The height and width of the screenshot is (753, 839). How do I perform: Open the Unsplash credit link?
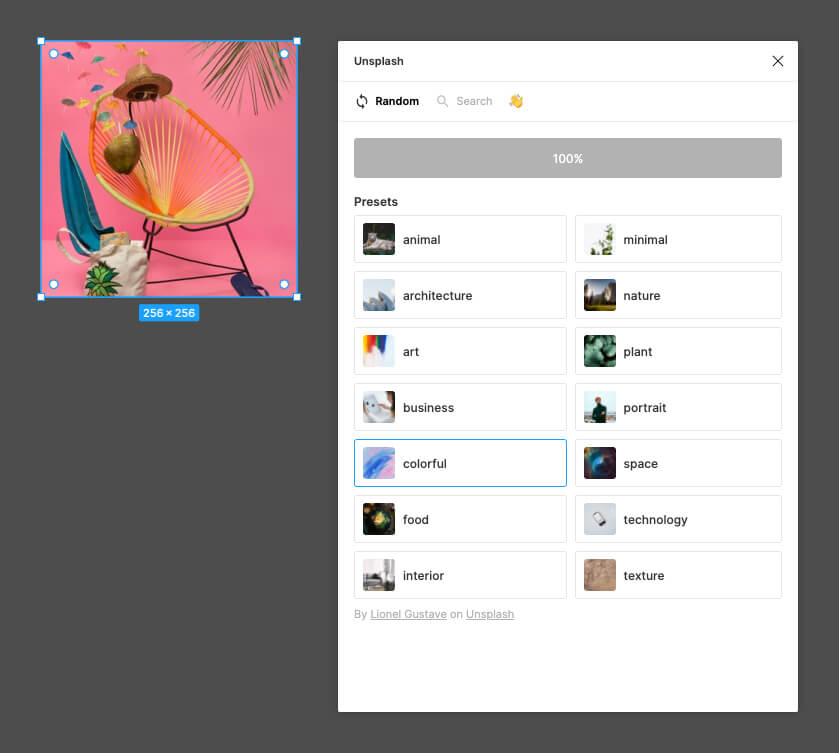coord(490,614)
